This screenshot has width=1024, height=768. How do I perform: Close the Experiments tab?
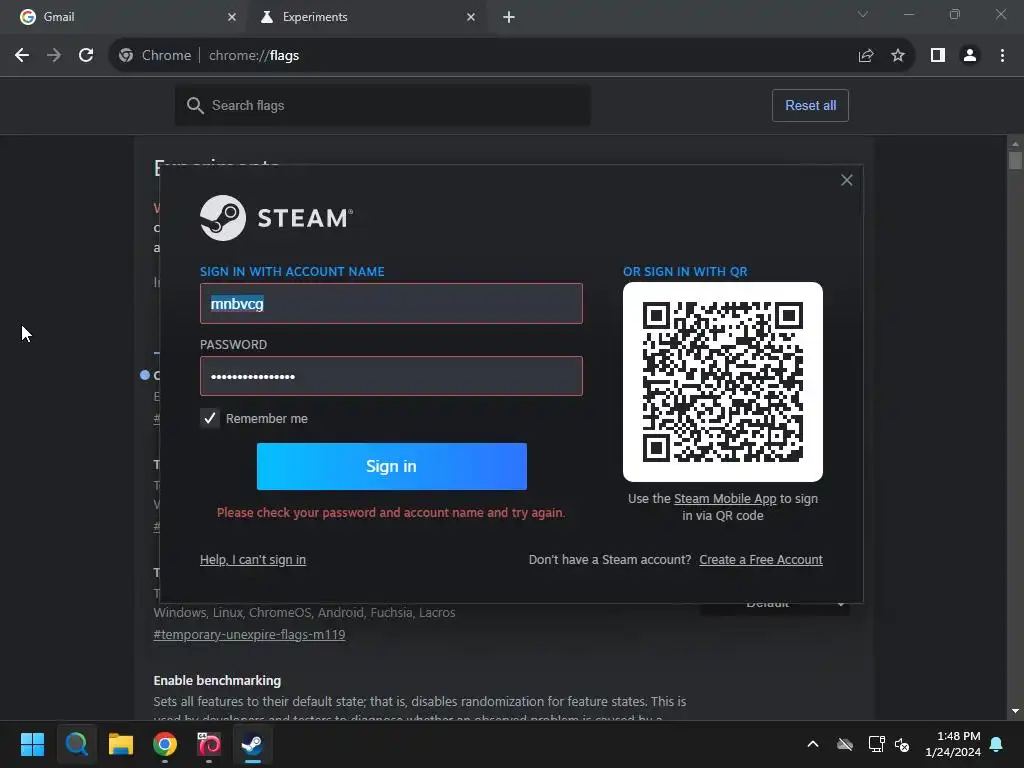point(471,17)
